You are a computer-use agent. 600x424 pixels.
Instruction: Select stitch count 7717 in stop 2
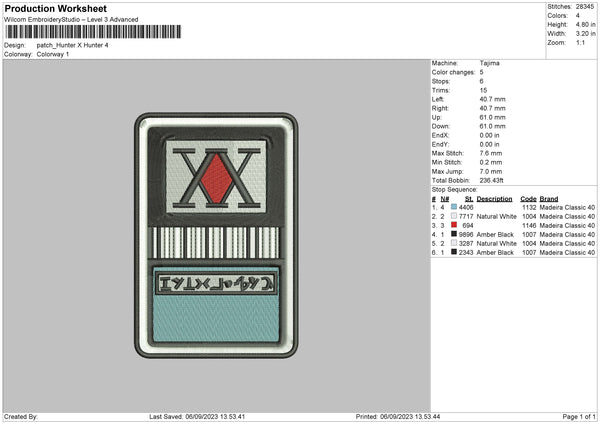[x=466, y=217]
